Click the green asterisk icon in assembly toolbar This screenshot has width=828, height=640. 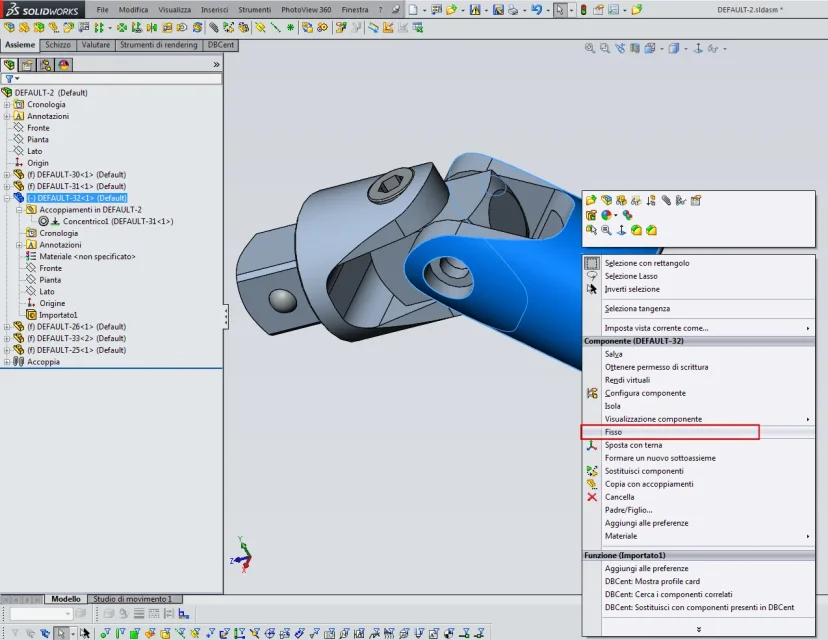290,27
